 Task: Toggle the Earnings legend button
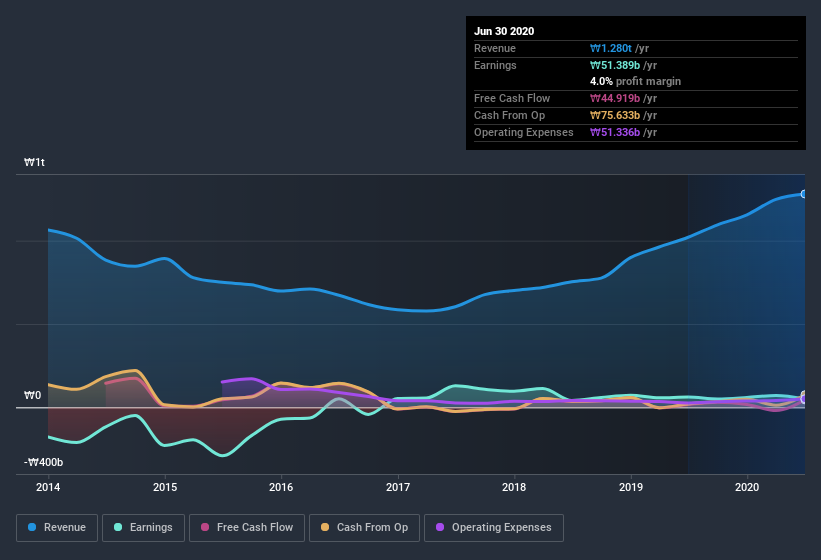point(143,528)
